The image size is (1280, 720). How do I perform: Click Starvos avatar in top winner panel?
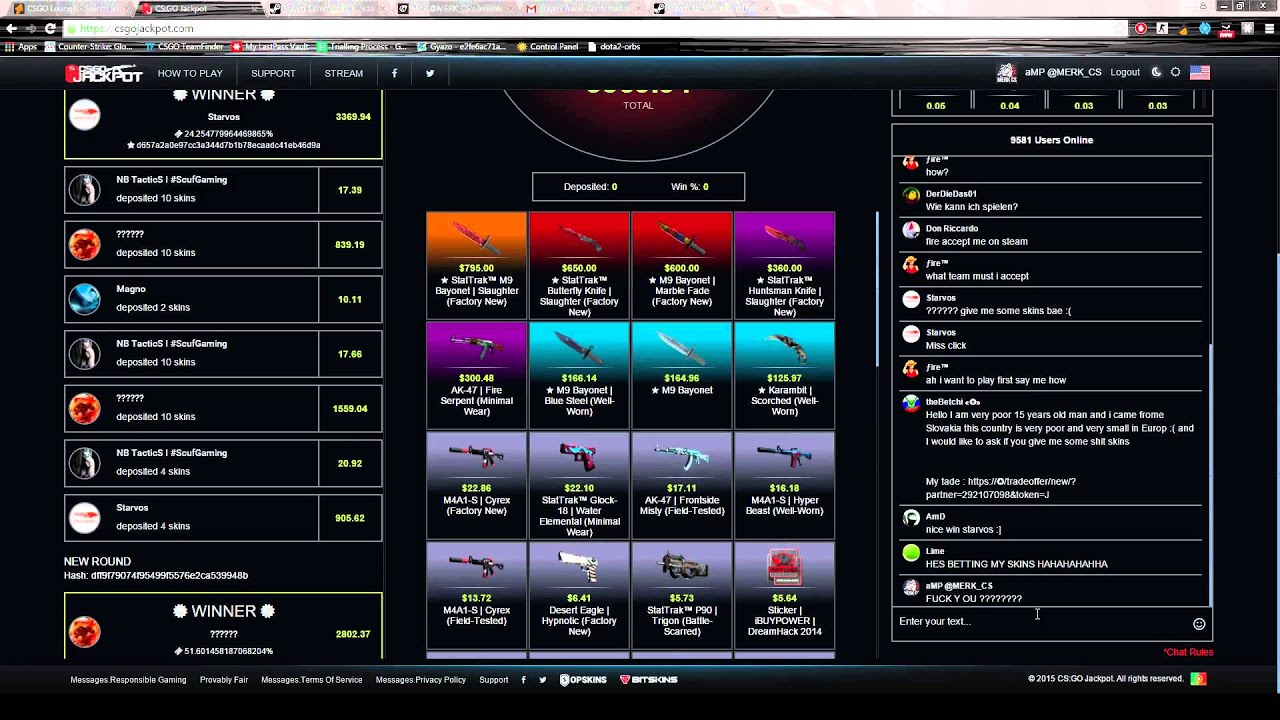coord(85,115)
